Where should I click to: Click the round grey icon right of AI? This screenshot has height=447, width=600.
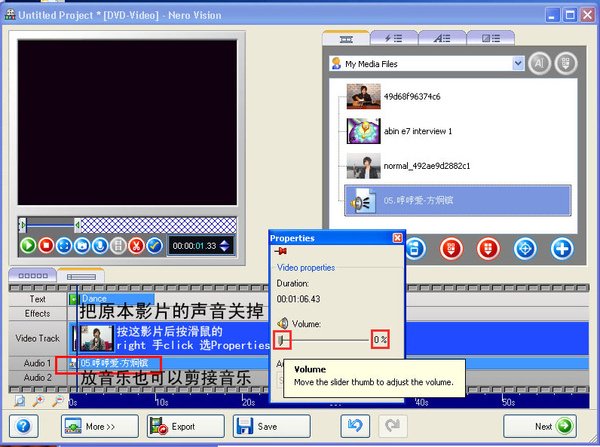point(566,63)
